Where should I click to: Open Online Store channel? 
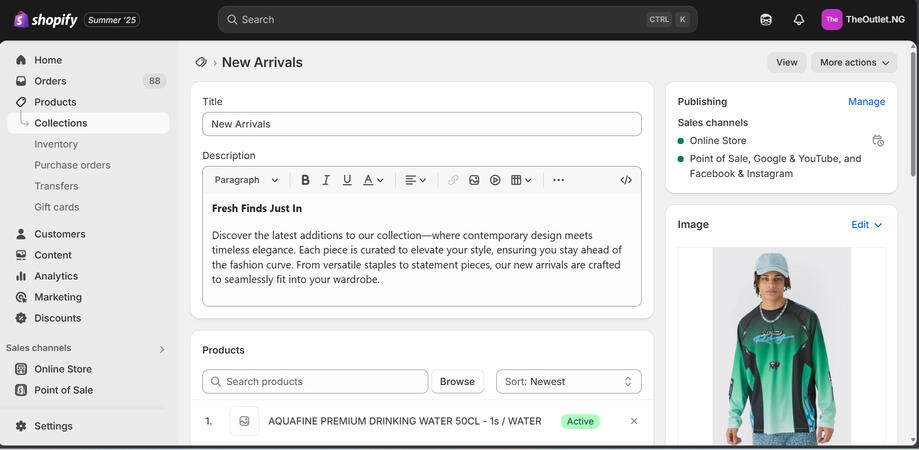click(x=63, y=369)
